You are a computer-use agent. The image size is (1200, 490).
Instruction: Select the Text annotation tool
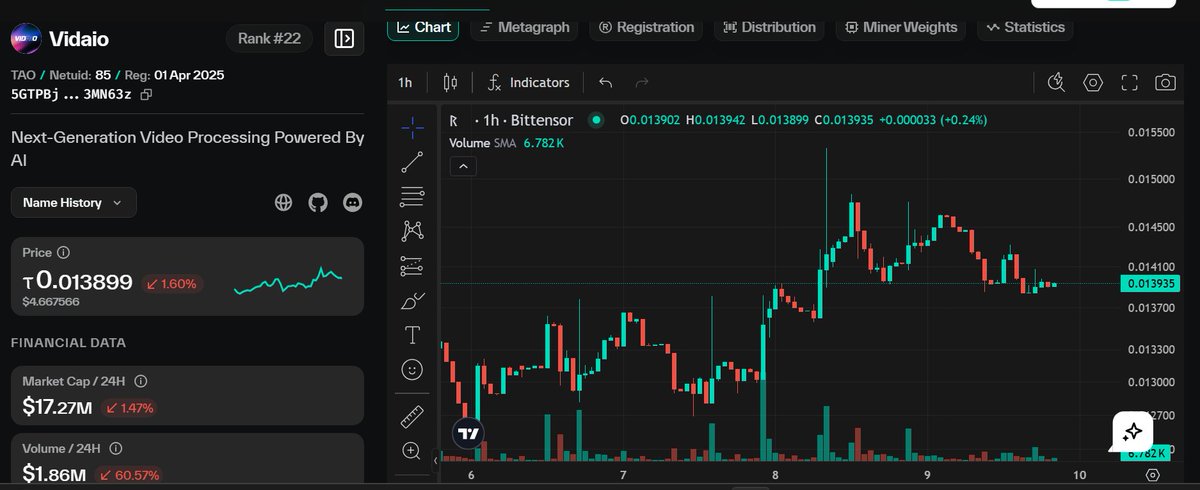pyautogui.click(x=412, y=334)
